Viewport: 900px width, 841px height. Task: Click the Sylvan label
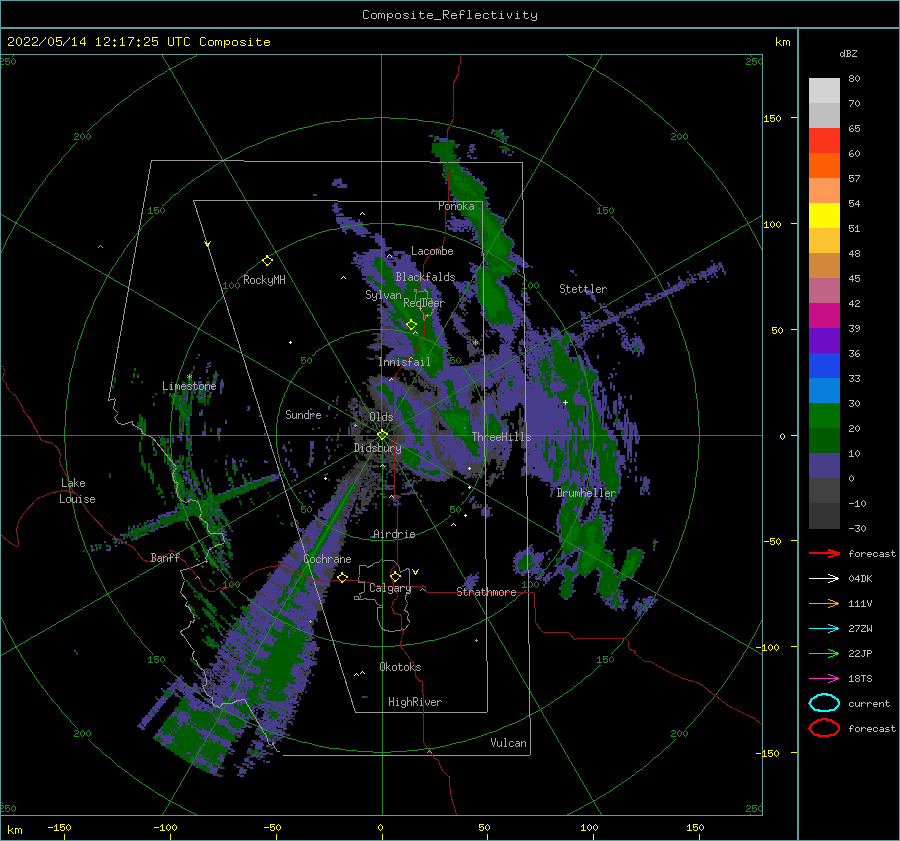(383, 295)
